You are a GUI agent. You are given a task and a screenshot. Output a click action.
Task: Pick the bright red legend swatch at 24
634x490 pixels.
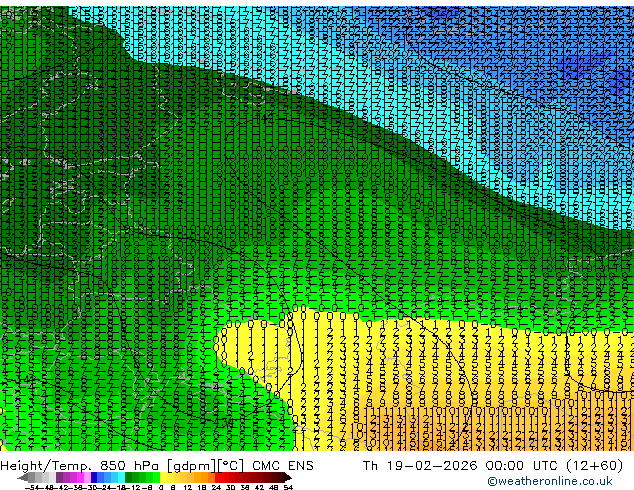218,477
